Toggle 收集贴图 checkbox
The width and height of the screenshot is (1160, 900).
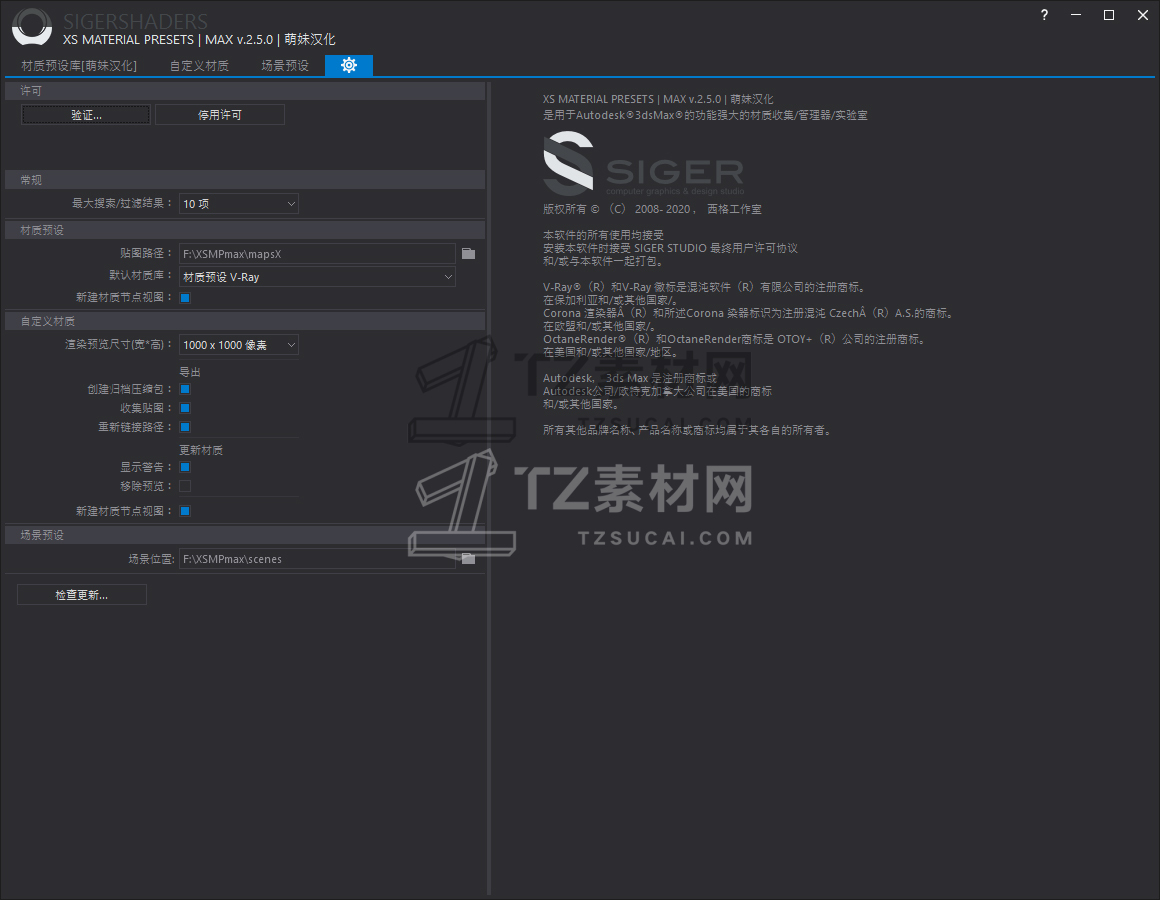pos(185,408)
